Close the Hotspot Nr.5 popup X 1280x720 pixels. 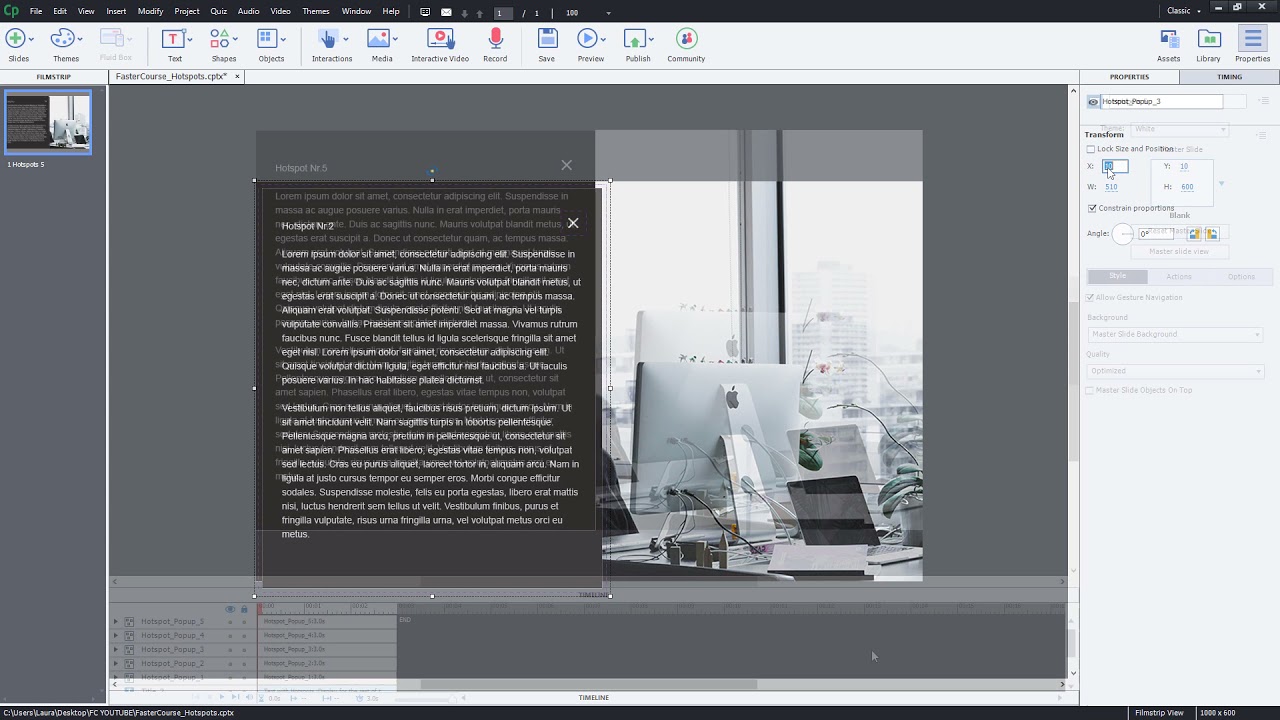point(567,165)
